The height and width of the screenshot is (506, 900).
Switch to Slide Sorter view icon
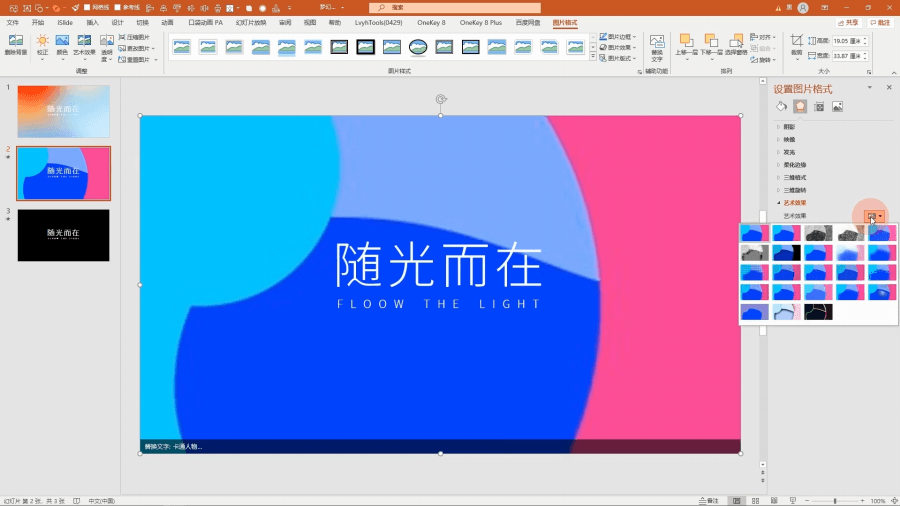tap(755, 501)
